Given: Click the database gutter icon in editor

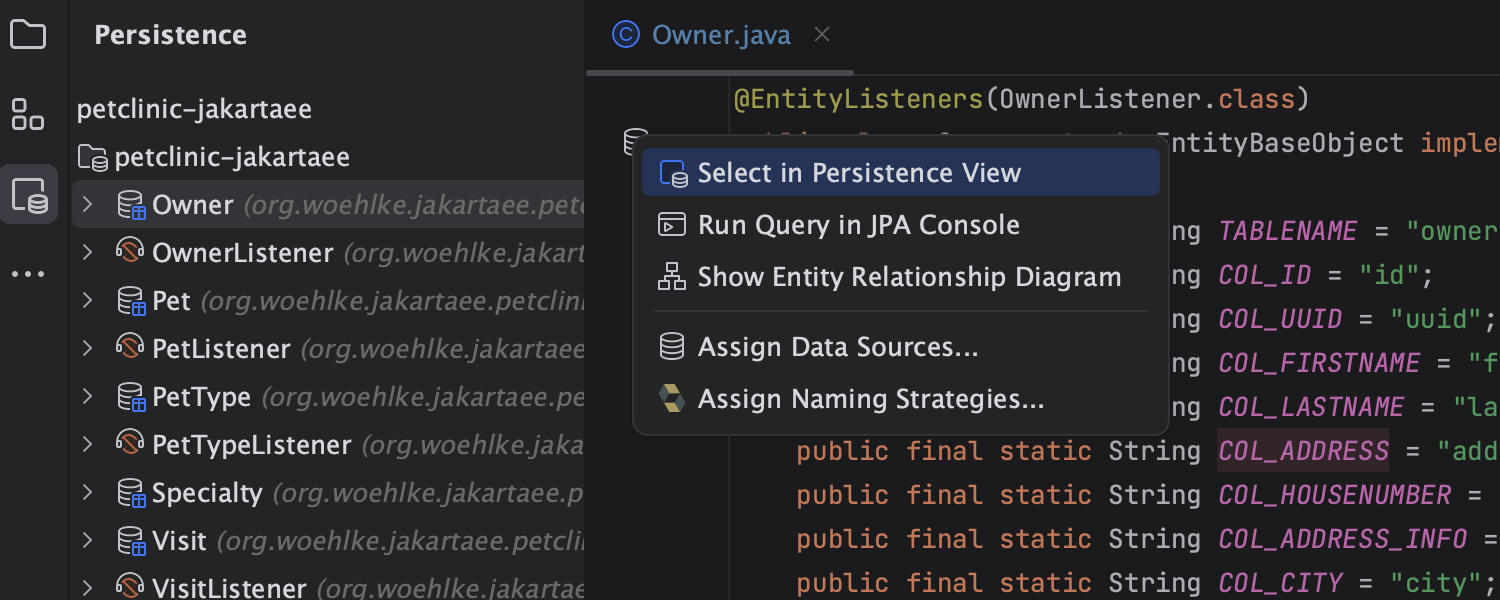Looking at the screenshot, I should [x=635, y=142].
